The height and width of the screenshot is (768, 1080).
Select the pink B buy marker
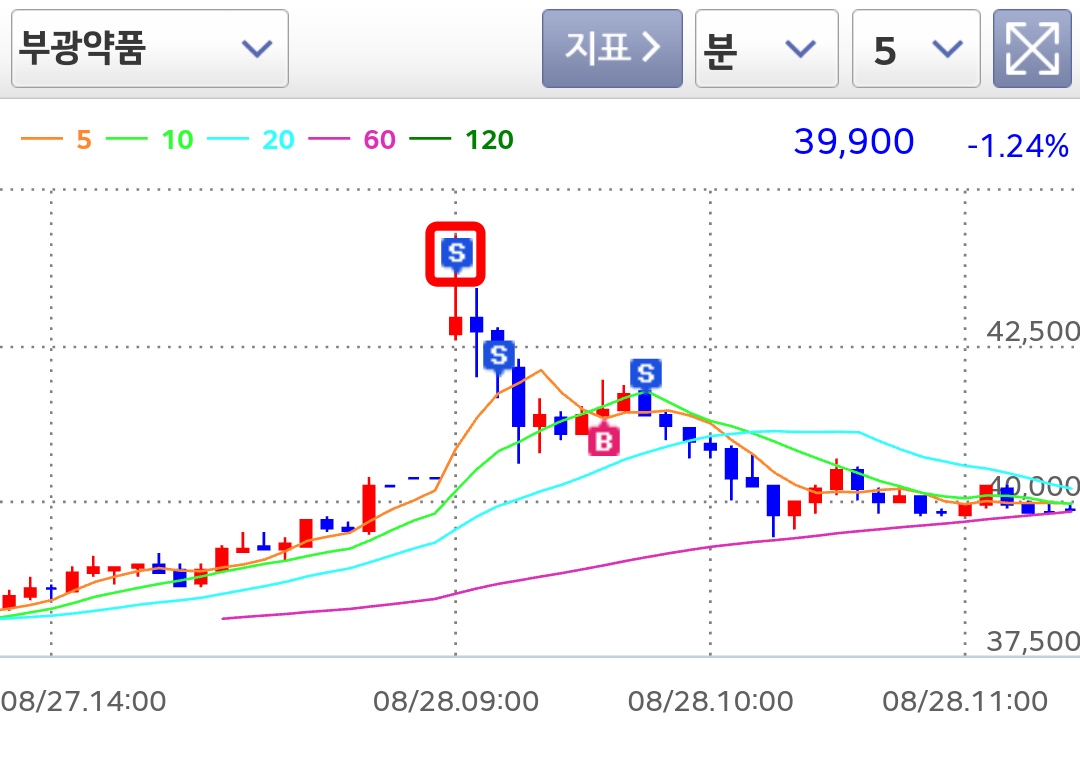(603, 440)
